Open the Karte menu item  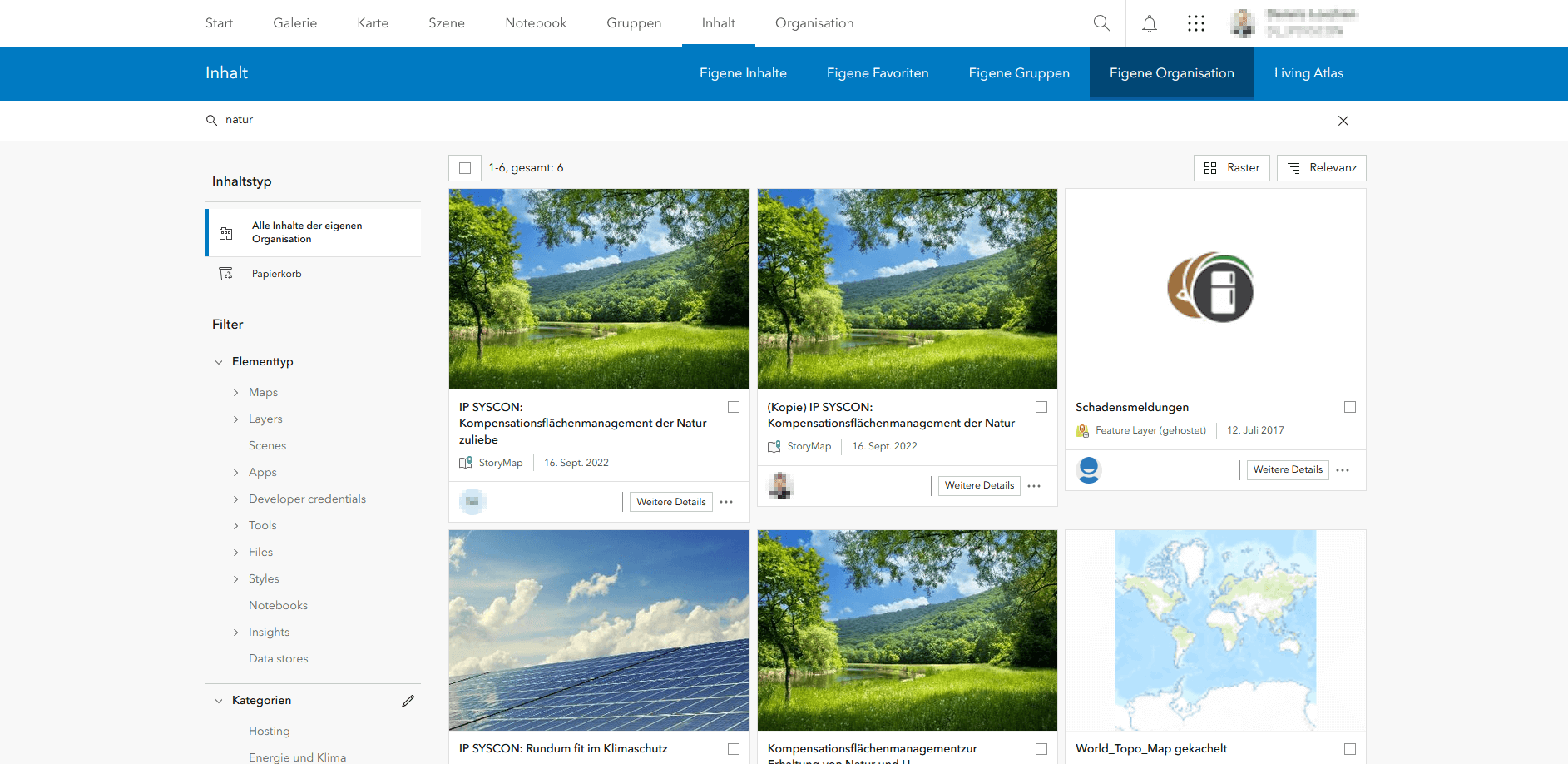click(x=373, y=23)
